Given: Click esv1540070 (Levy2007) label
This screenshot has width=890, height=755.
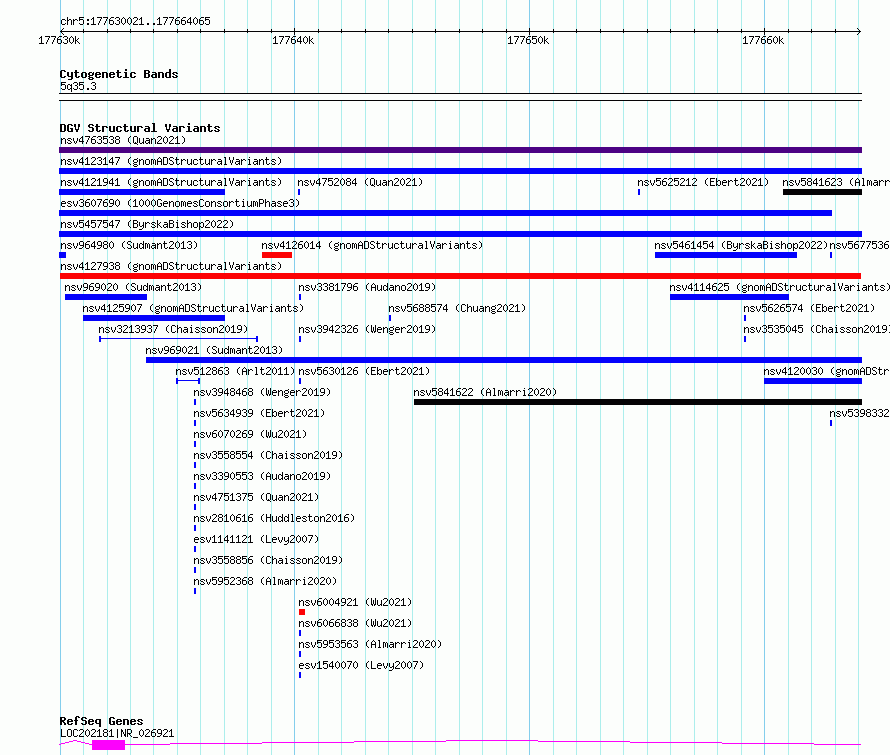Looking at the screenshot, I should tap(361, 665).
